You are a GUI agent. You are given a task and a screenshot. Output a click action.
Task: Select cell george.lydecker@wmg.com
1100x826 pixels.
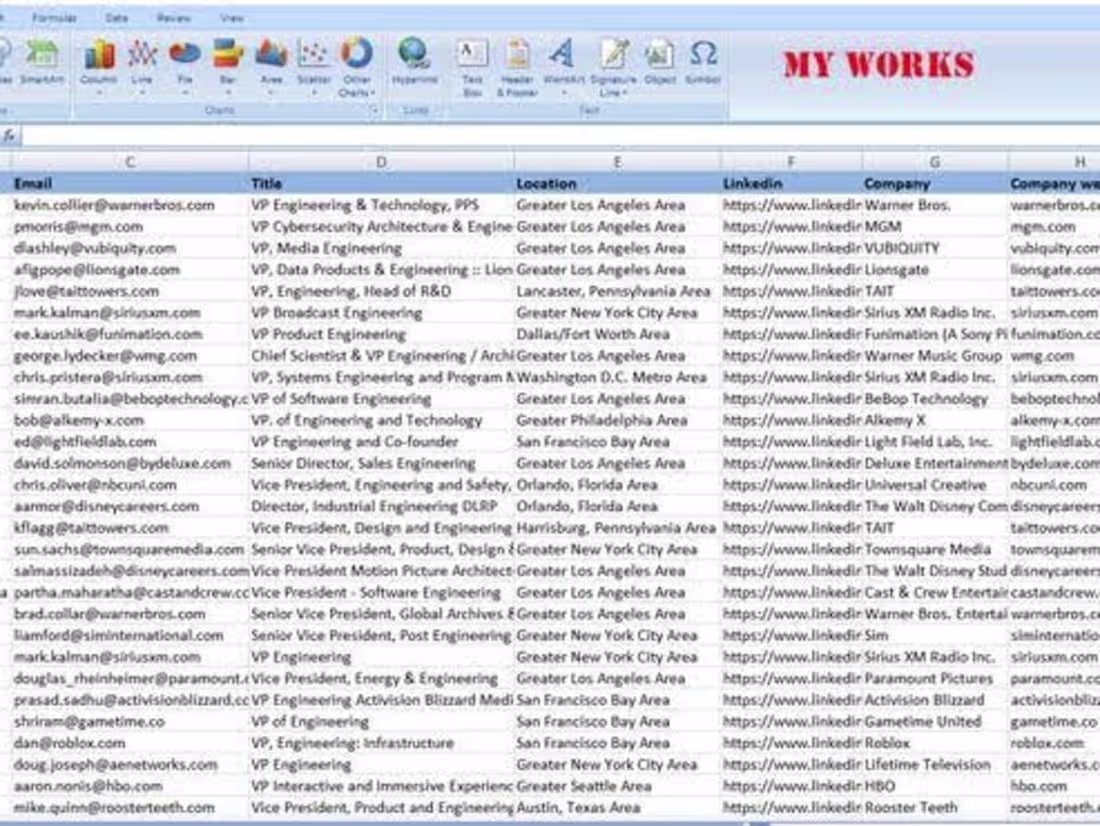click(x=130, y=356)
